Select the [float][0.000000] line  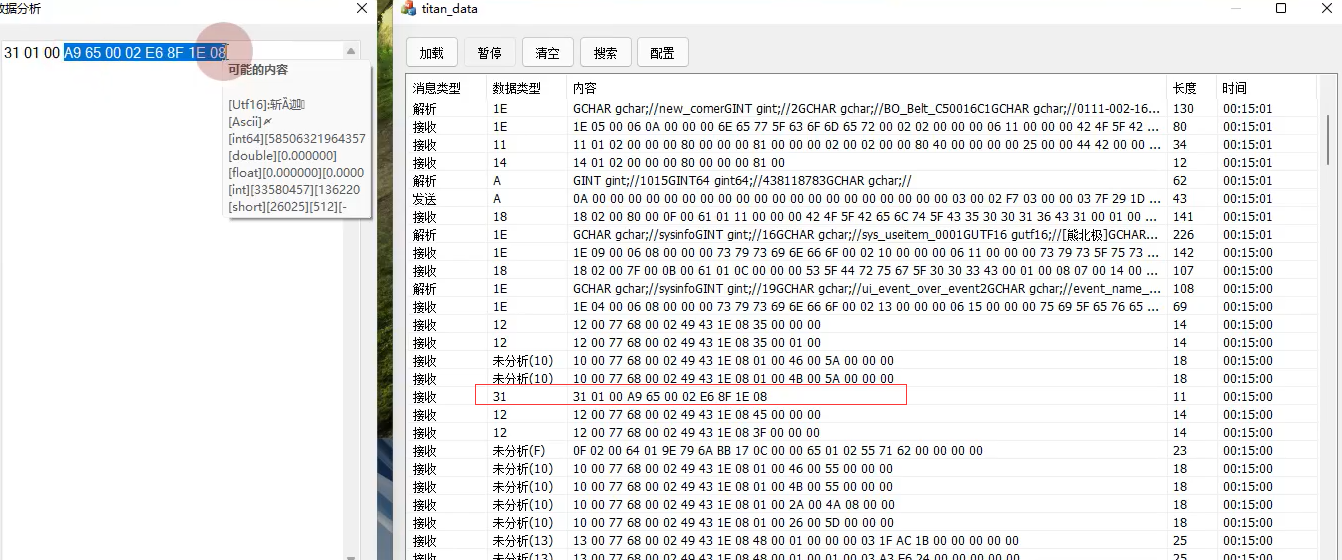(x=296, y=173)
